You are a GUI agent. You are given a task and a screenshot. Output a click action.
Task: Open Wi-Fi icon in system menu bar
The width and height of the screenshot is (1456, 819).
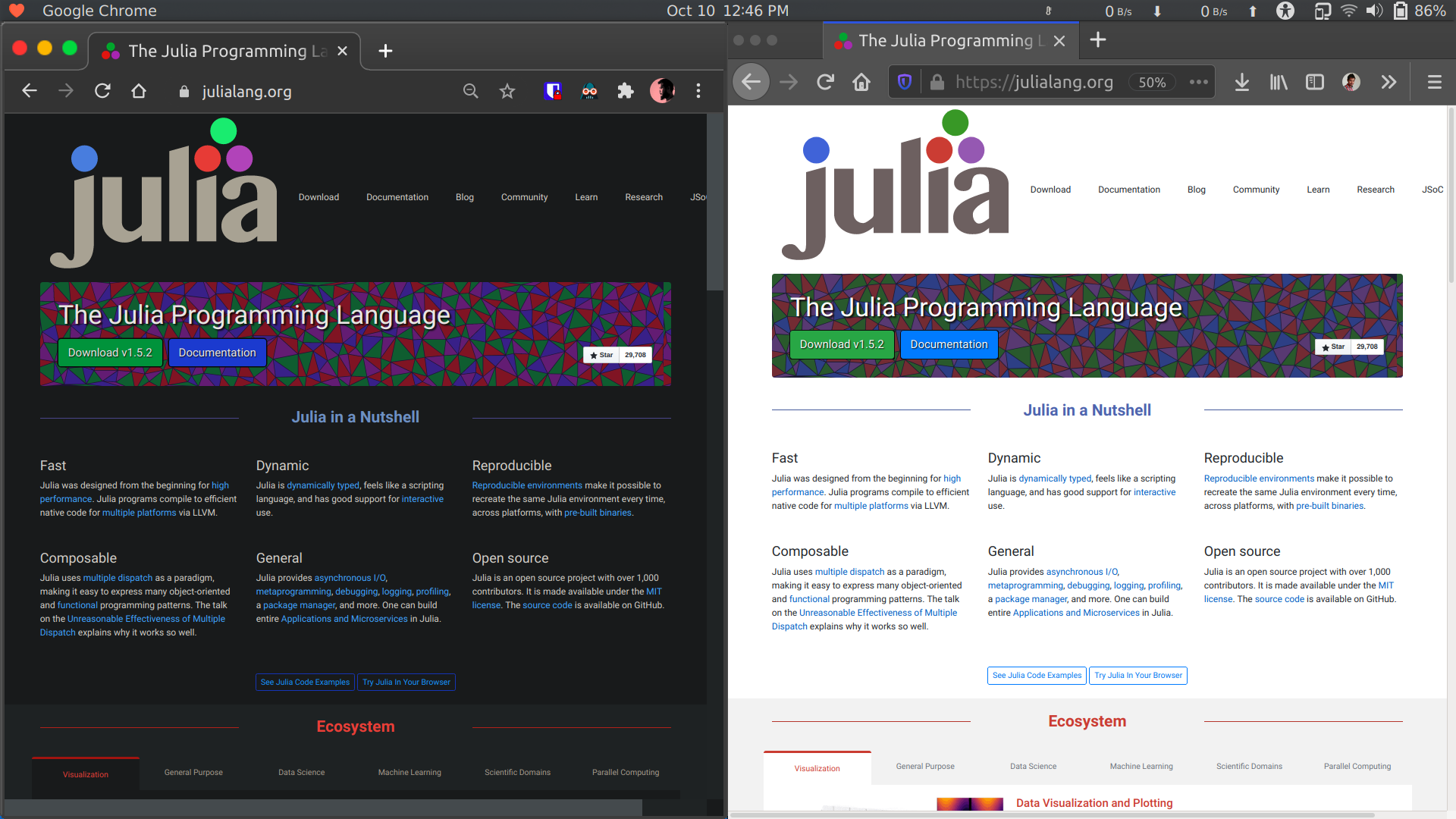[x=1348, y=11]
